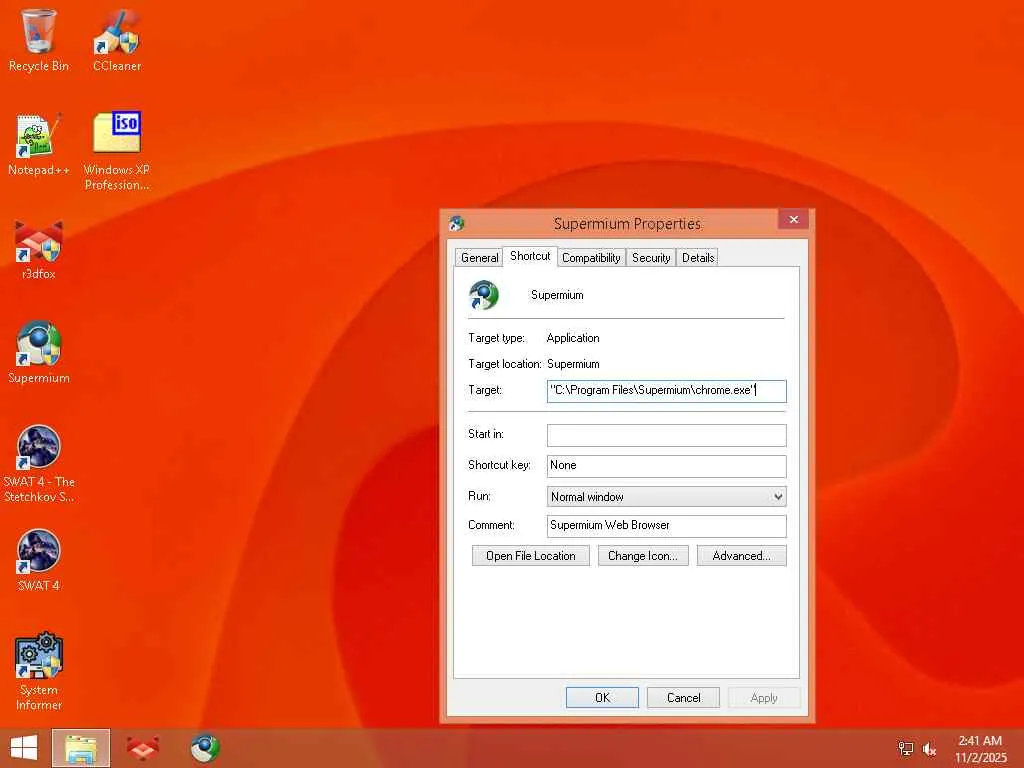Click the empty Start in field

[667, 435]
